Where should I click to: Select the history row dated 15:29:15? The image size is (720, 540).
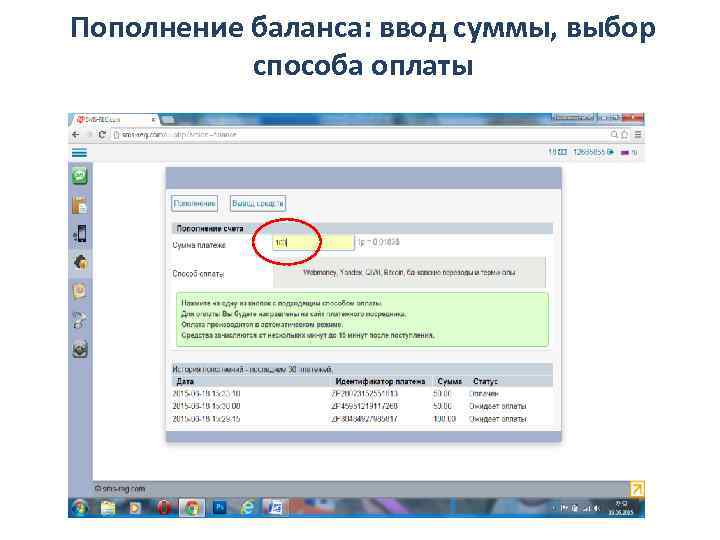361,419
